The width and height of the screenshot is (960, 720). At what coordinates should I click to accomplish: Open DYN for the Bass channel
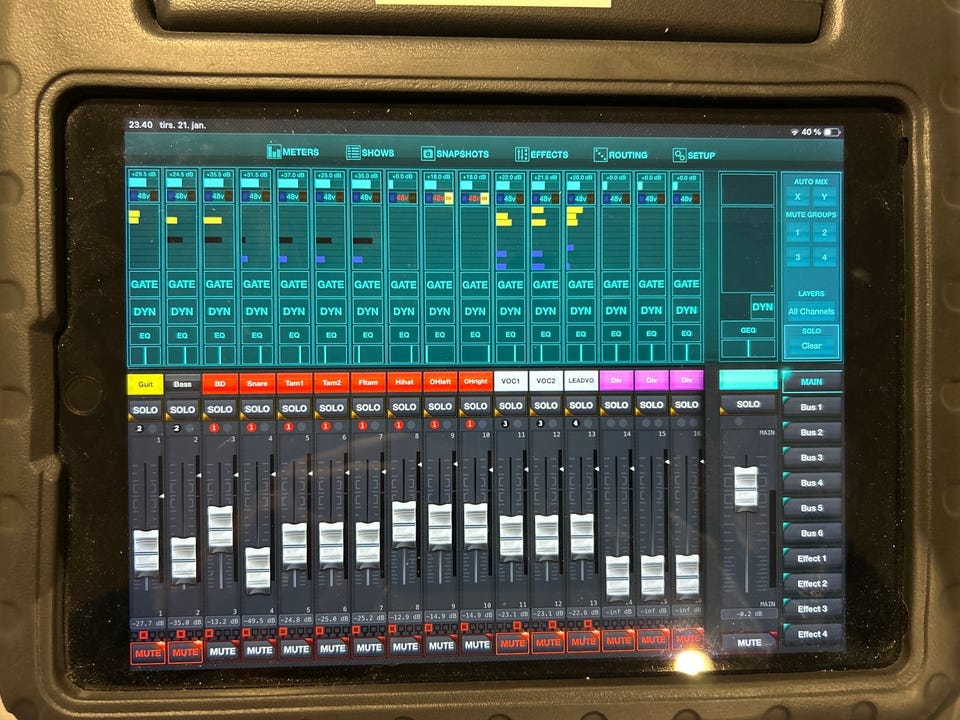click(x=182, y=311)
